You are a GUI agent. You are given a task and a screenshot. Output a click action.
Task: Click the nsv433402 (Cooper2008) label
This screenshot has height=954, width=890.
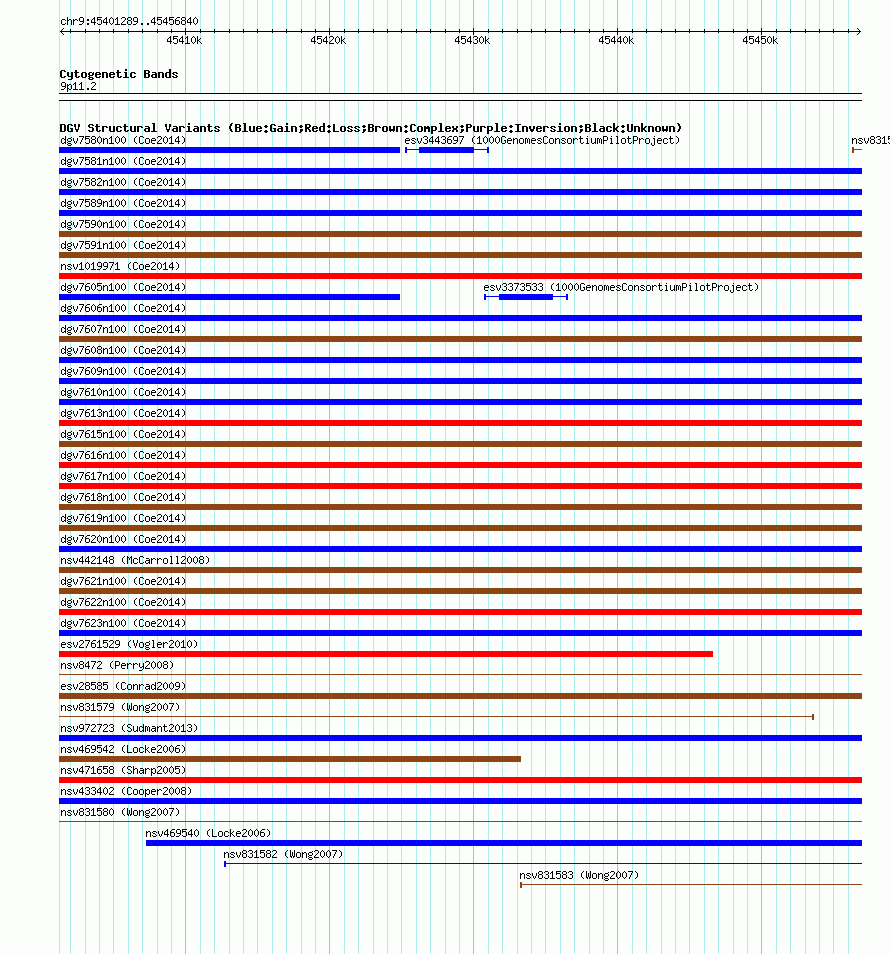pos(126,791)
